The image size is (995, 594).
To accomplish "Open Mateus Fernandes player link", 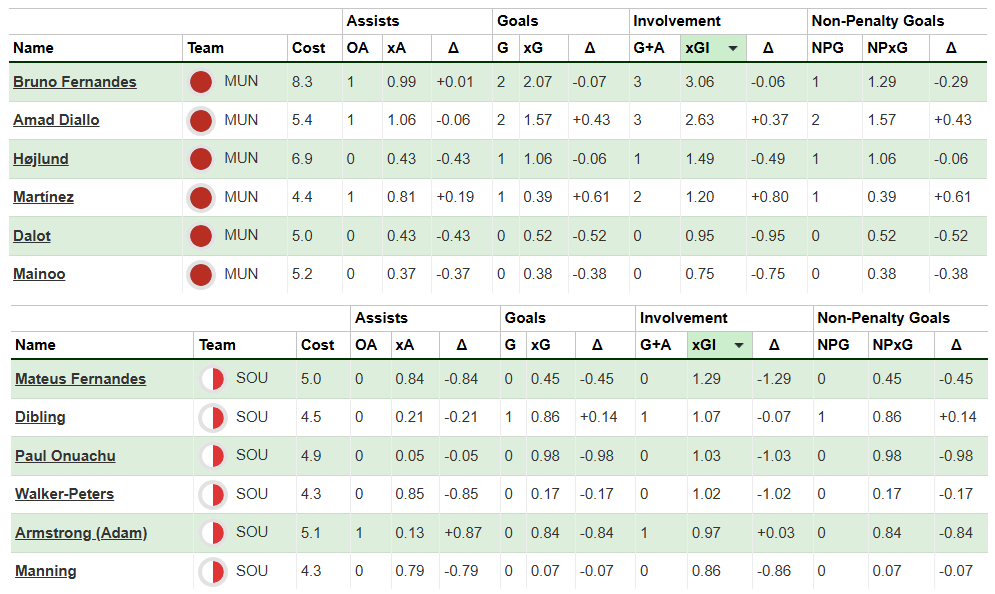I will point(80,379).
